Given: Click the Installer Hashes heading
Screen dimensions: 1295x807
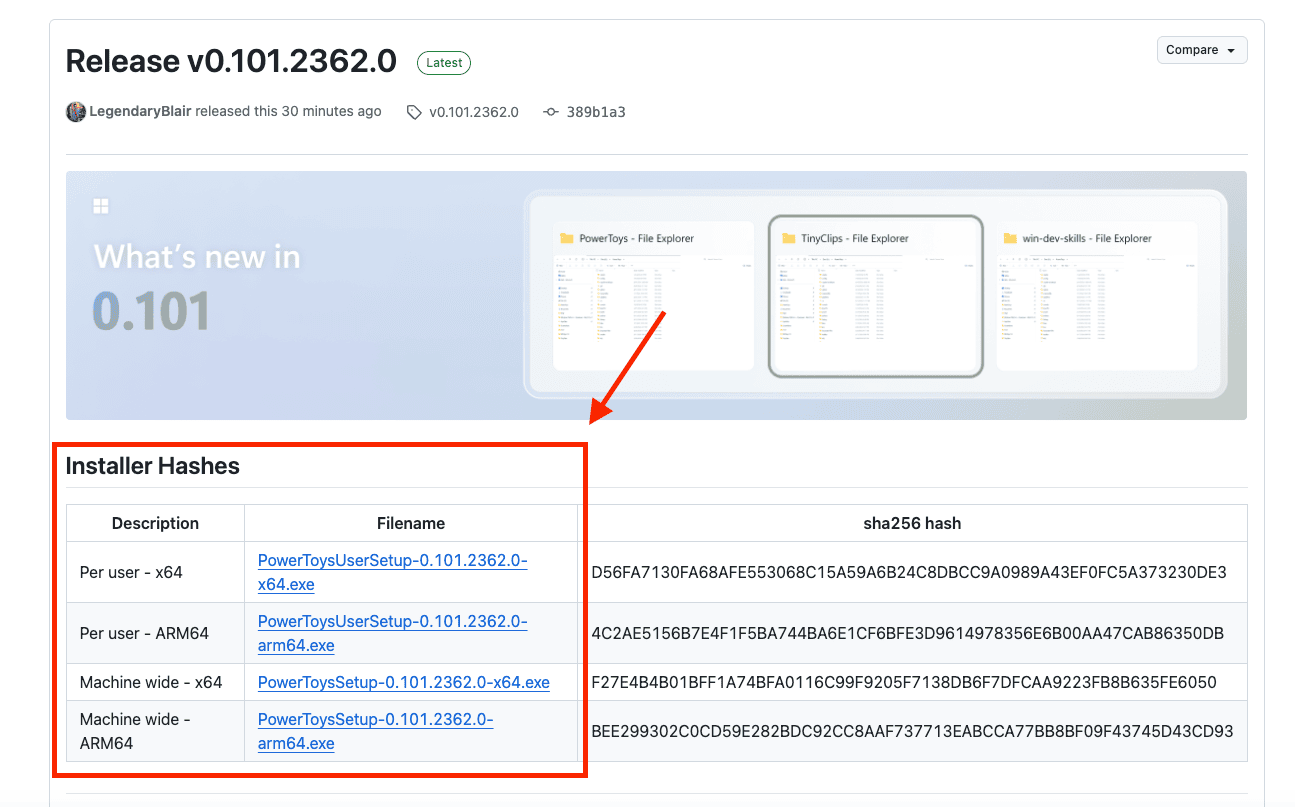Looking at the screenshot, I should coord(153,466).
